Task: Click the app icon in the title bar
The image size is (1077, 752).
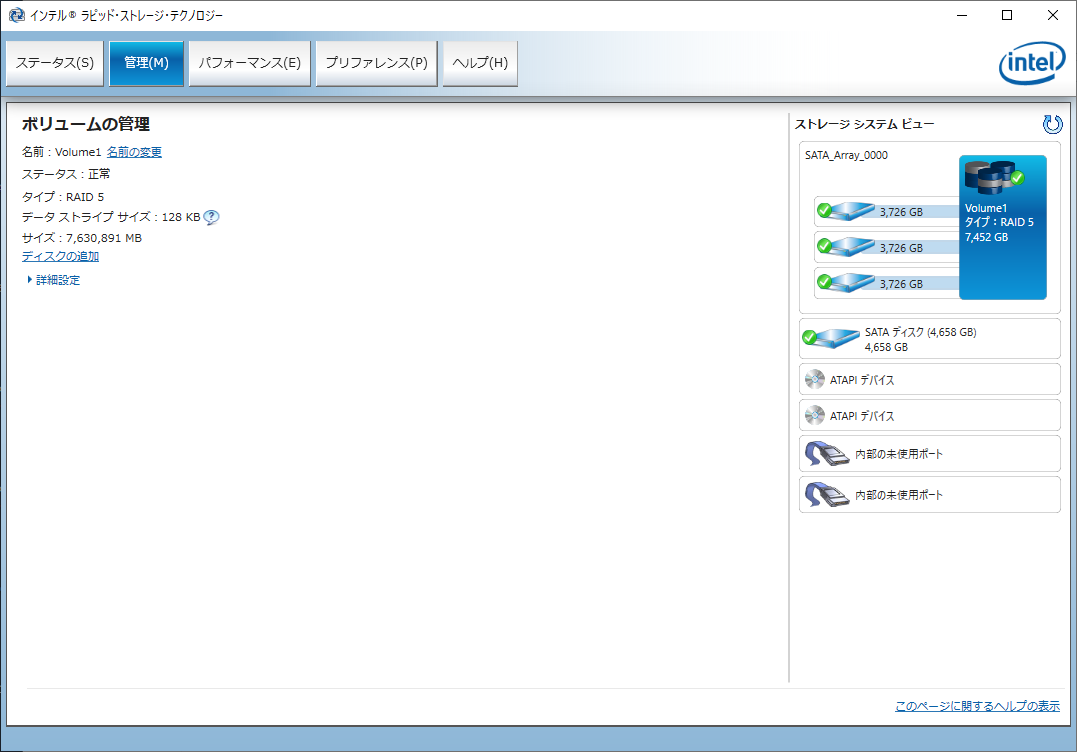Action: 16,15
